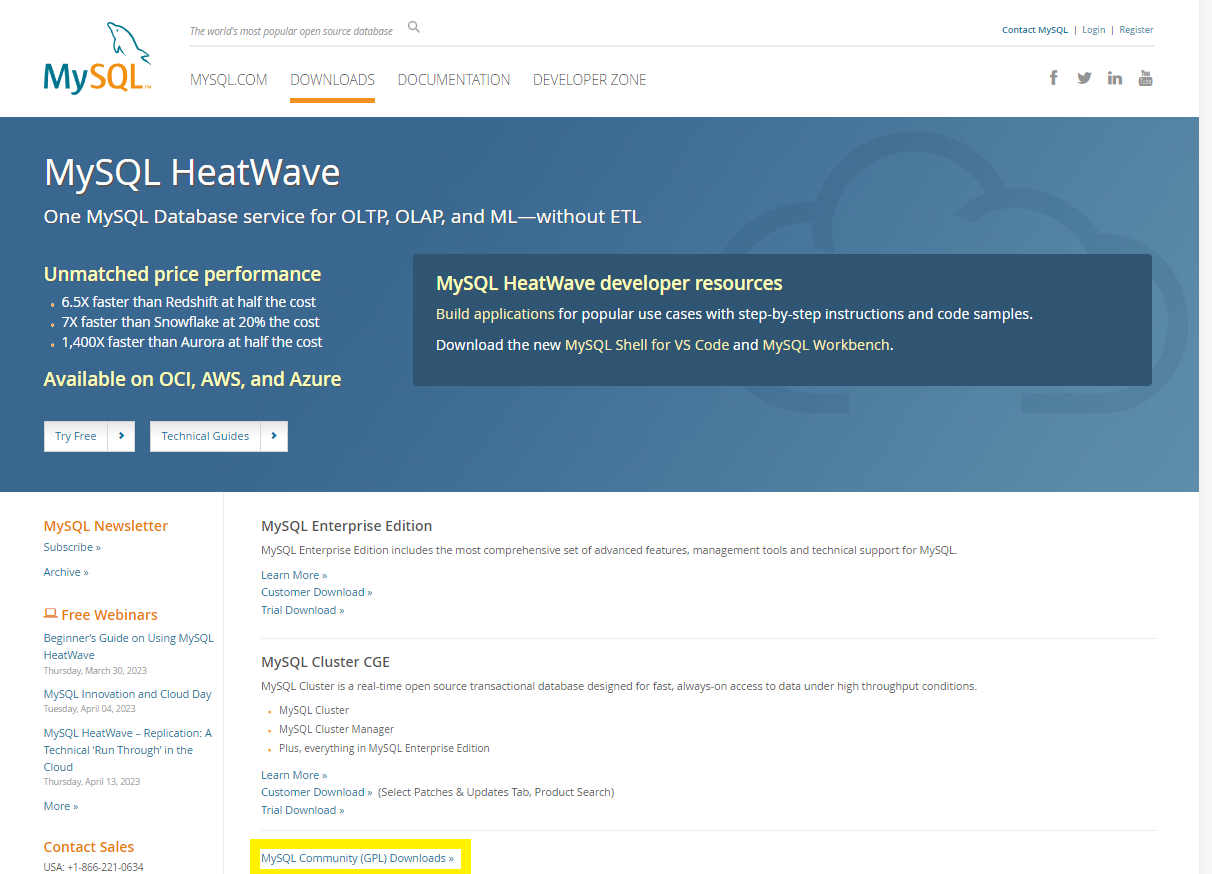The width and height of the screenshot is (1212, 874).
Task: Open the HeatWave Replication webinar link
Action: coord(127,750)
